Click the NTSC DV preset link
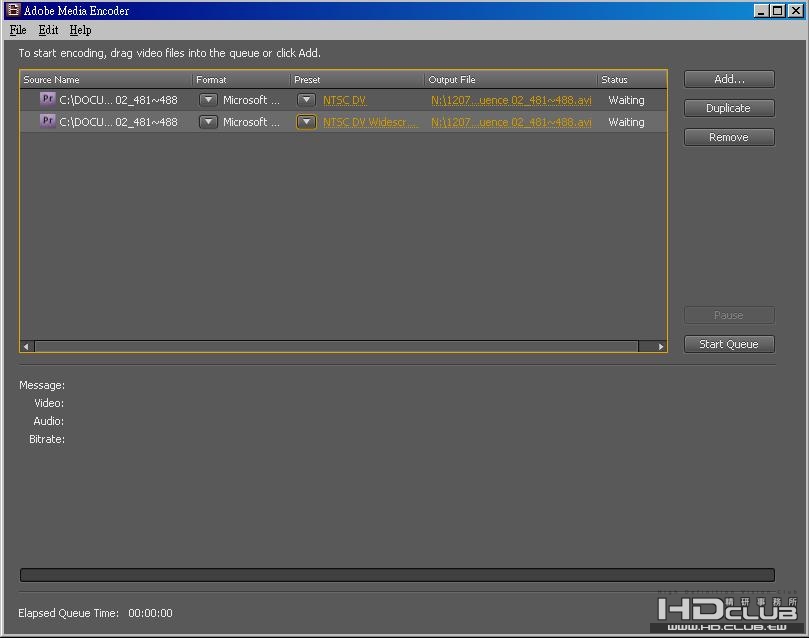Image resolution: width=809 pixels, height=638 pixels. 345,100
